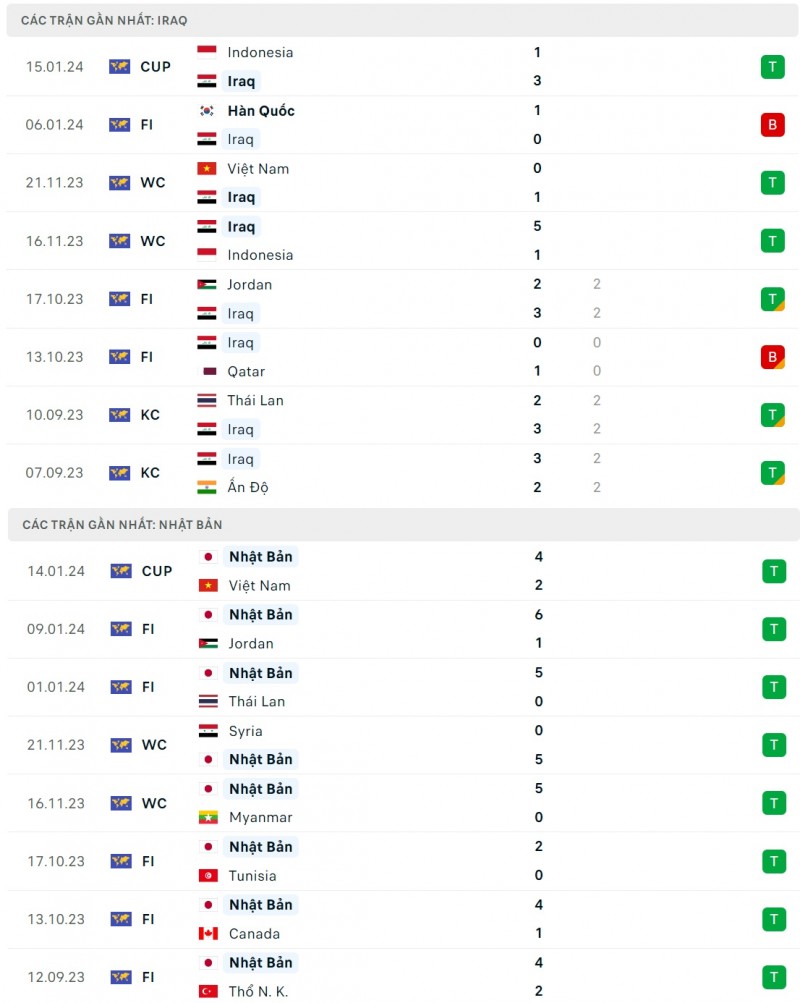The height and width of the screenshot is (1003, 800).
Task: Click the Ấn Độ flag icon
Action: point(205,487)
